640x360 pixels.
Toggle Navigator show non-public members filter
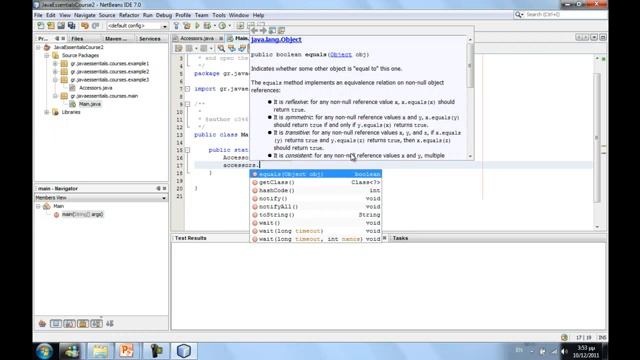coord(83,324)
